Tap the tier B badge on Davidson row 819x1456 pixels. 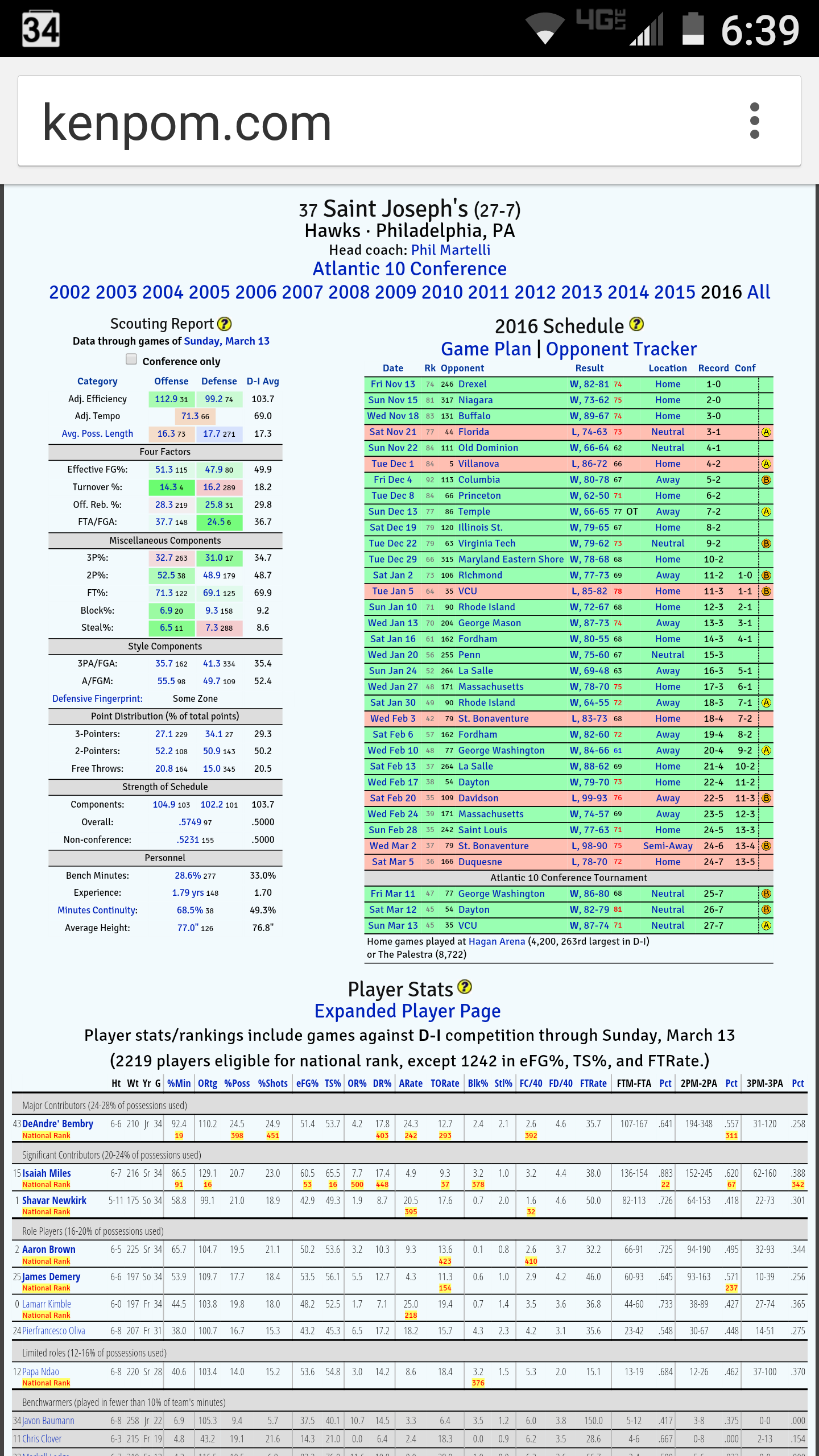[x=766, y=799]
